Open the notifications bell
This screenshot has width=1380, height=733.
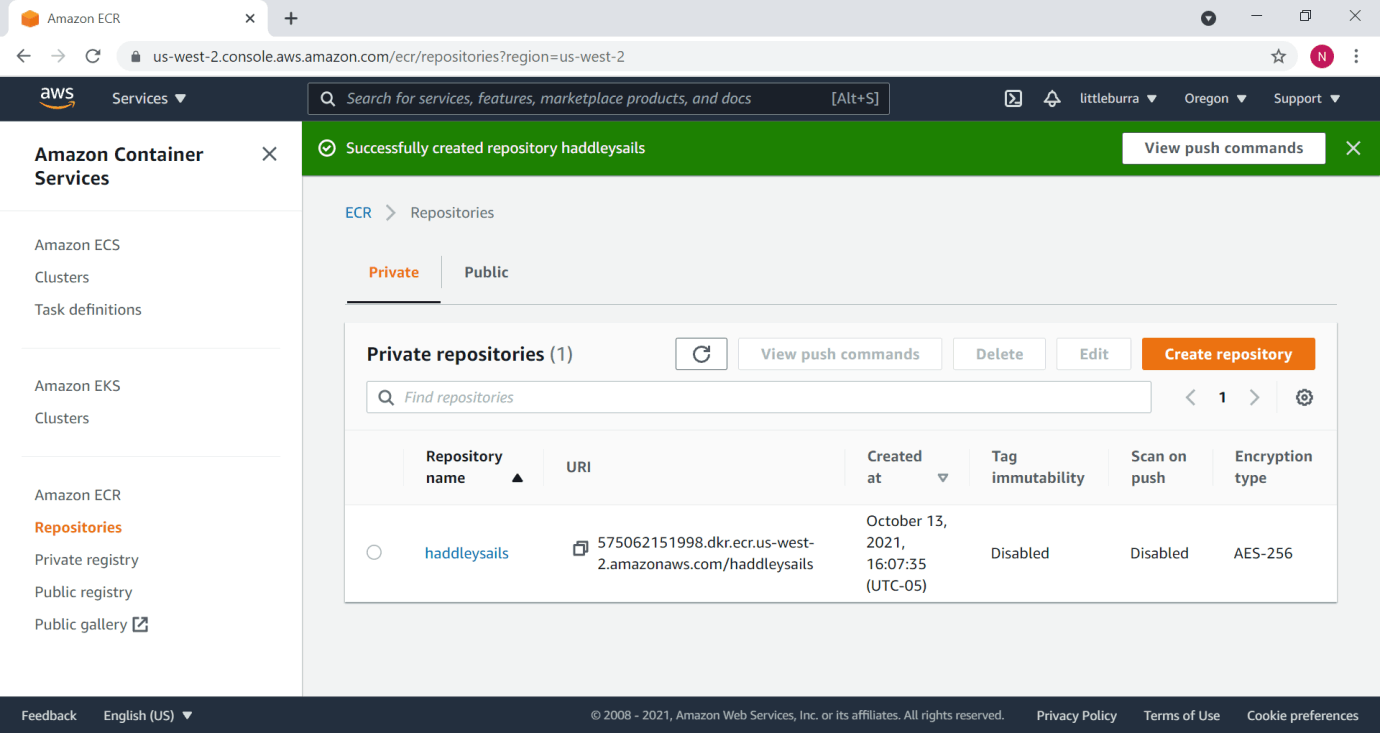point(1051,99)
